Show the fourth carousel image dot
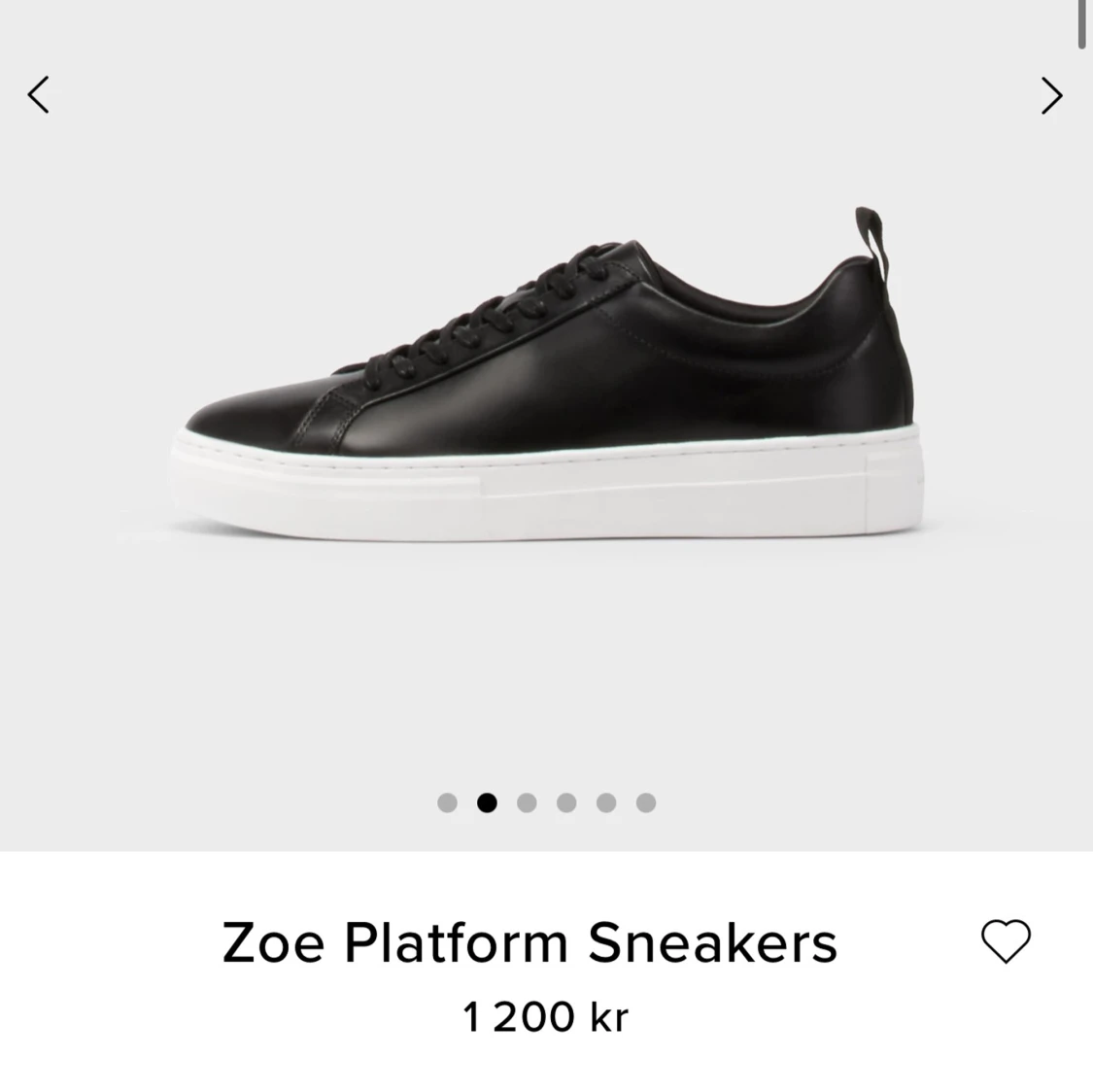 point(566,802)
